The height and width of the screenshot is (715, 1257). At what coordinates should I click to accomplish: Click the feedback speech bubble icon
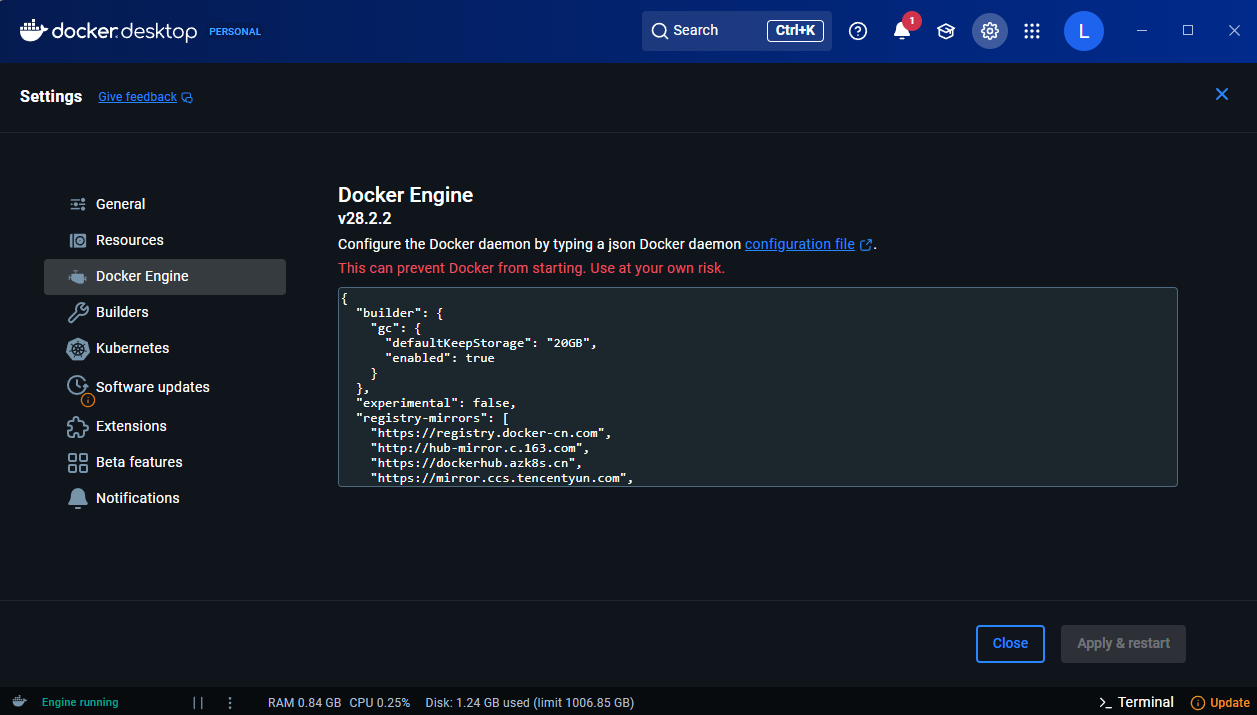point(187,98)
